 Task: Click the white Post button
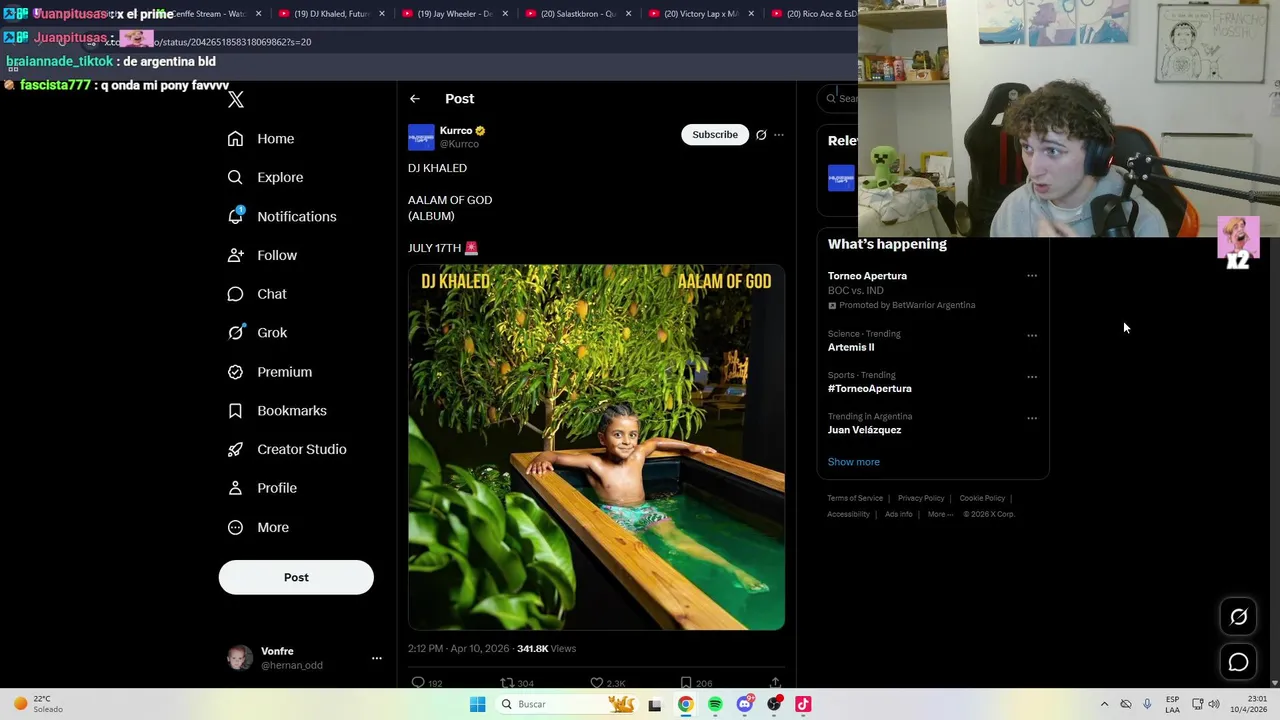pos(296,577)
